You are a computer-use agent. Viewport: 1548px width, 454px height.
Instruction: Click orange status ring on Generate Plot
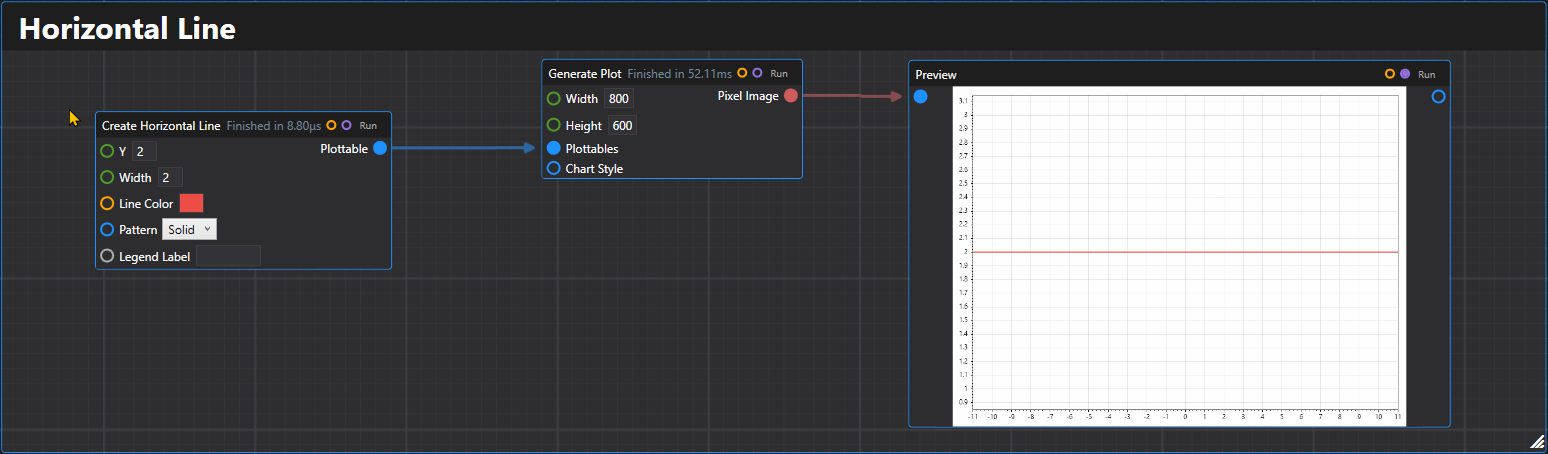(x=742, y=73)
